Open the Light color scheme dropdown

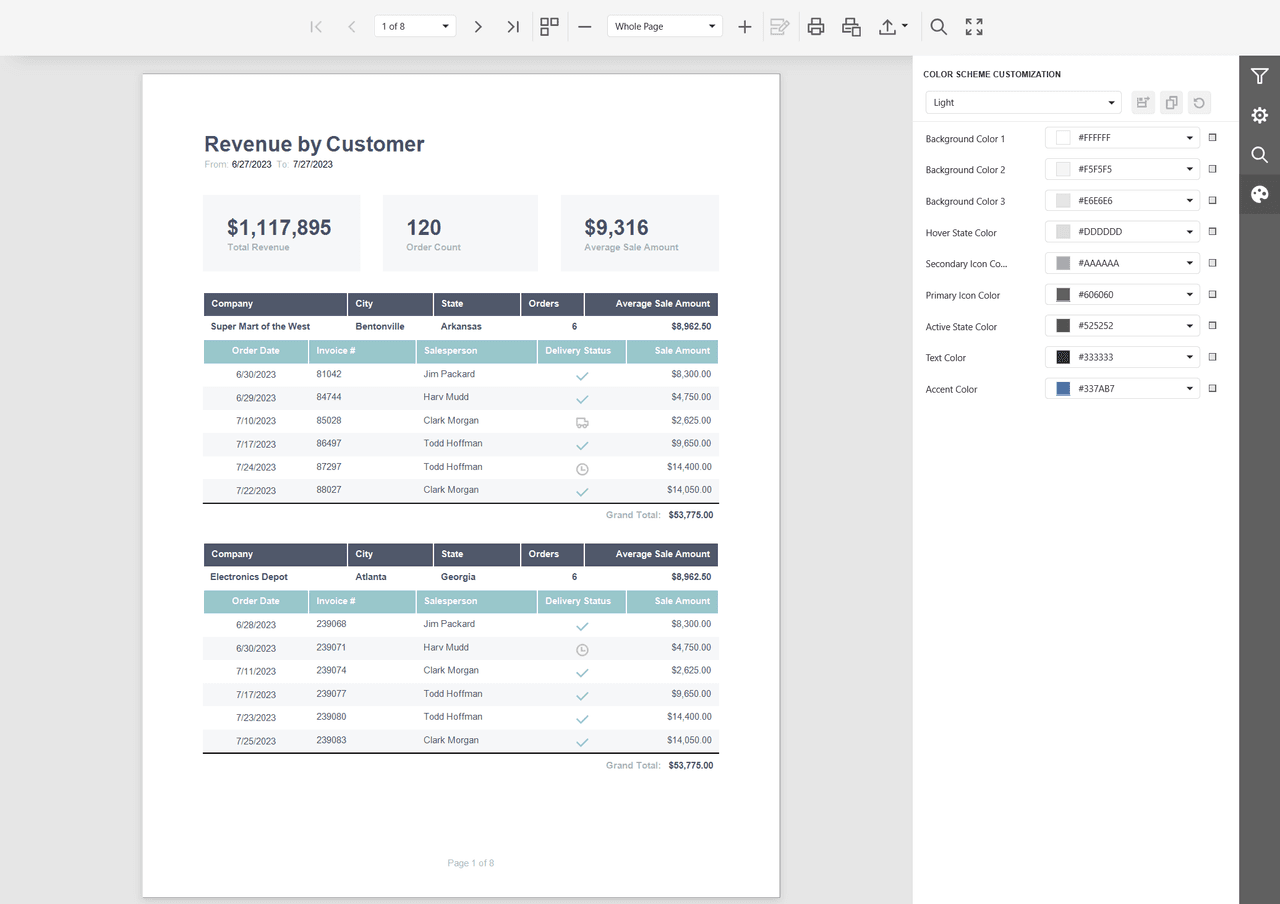(1023, 102)
